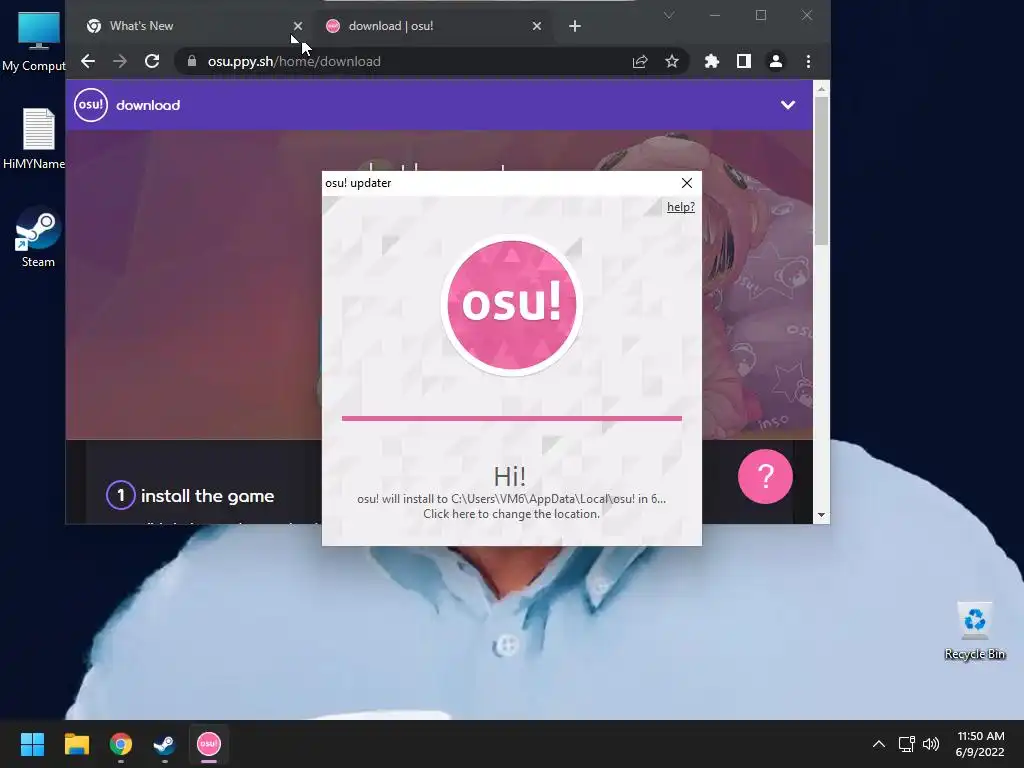Click the 'install the game' heading

(x=208, y=496)
